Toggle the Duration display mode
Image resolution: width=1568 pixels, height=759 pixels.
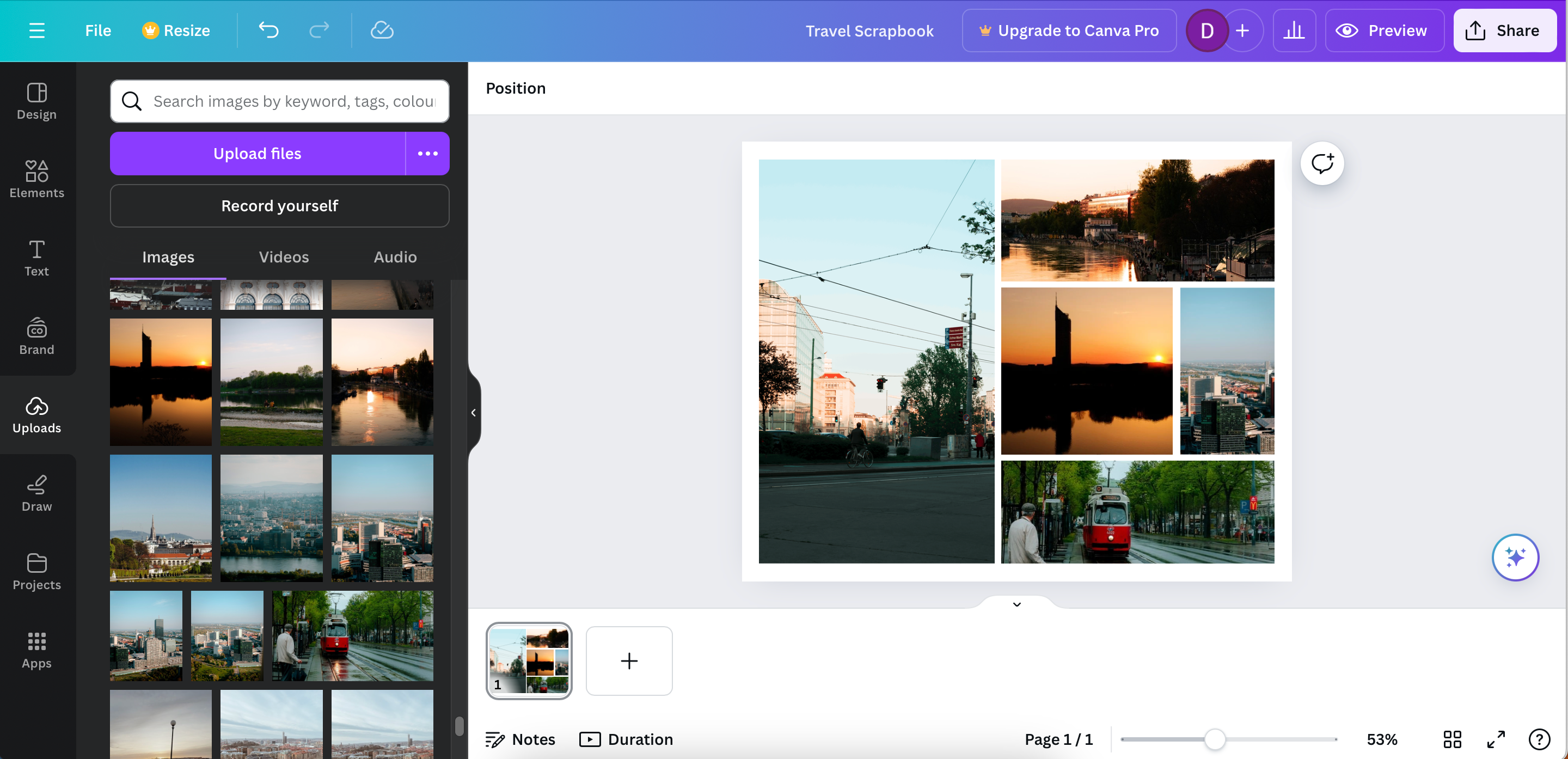[627, 739]
